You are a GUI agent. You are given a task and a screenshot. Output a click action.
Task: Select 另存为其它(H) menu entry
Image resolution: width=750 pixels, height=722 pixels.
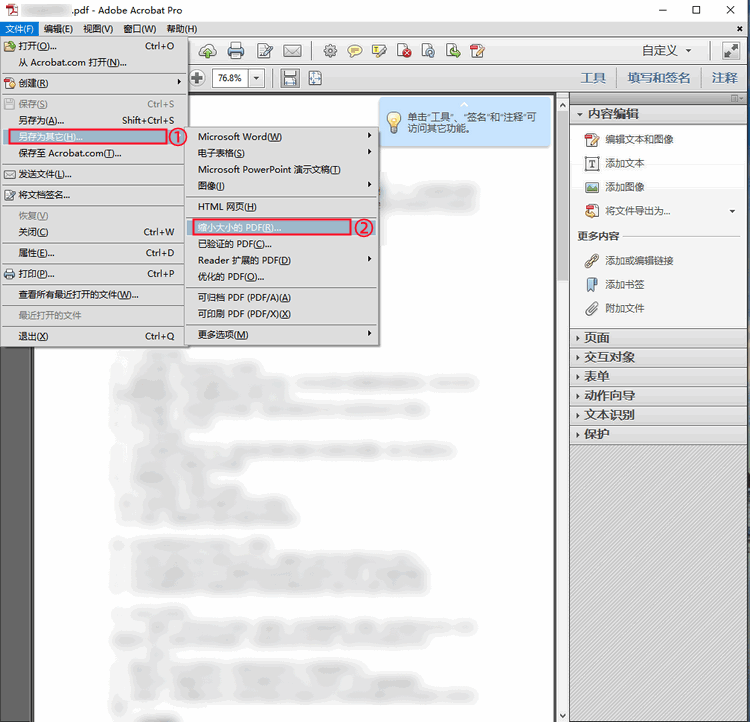[x=93, y=137]
